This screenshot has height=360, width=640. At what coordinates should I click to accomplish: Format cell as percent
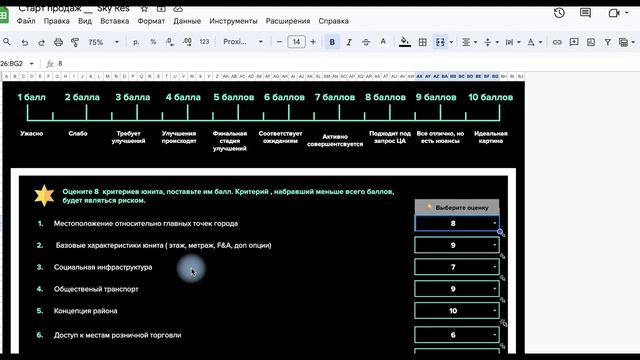pyautogui.click(x=153, y=42)
